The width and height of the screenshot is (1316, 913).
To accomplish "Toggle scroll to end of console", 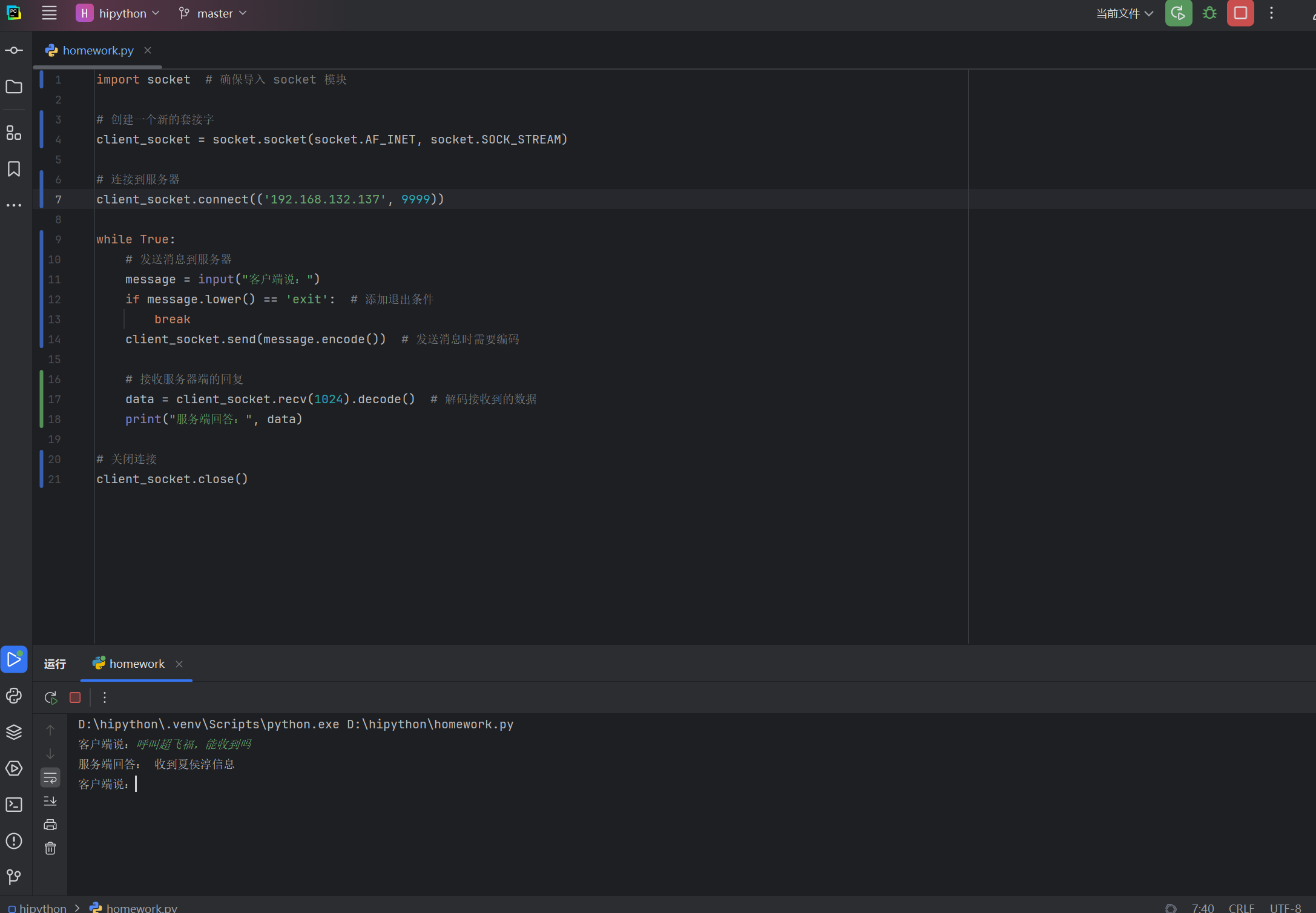I will click(50, 801).
